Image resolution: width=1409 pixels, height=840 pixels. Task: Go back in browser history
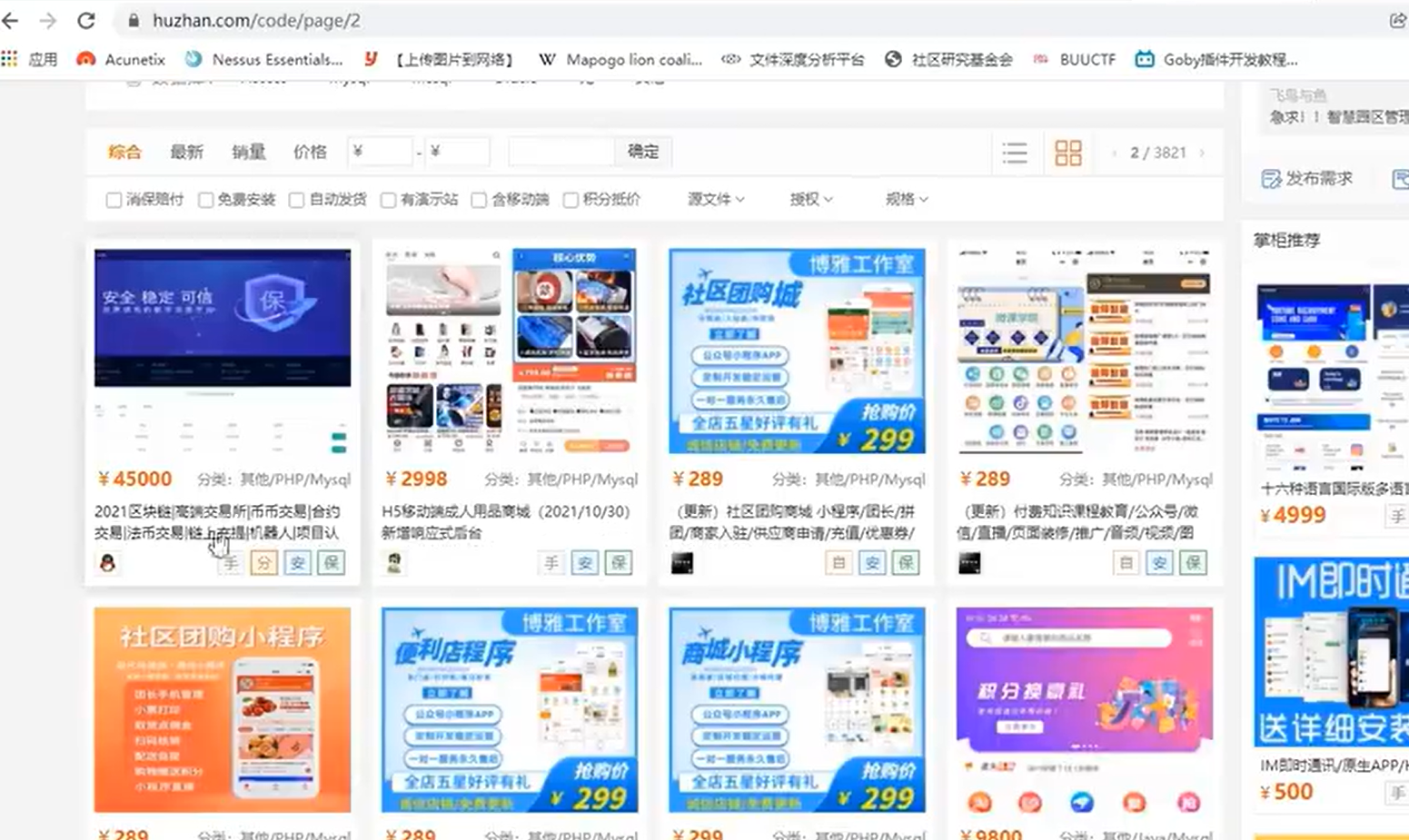(11, 20)
